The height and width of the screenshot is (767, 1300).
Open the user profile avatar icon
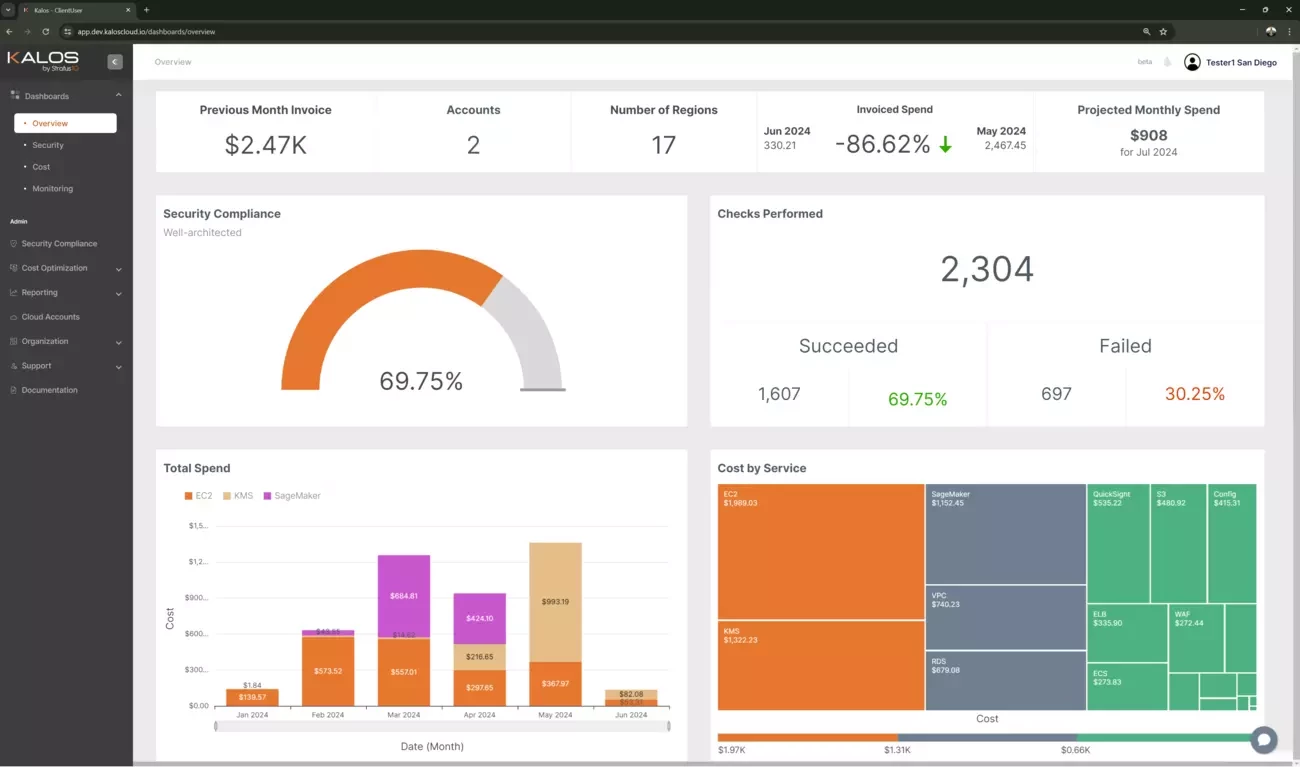pos(1192,62)
